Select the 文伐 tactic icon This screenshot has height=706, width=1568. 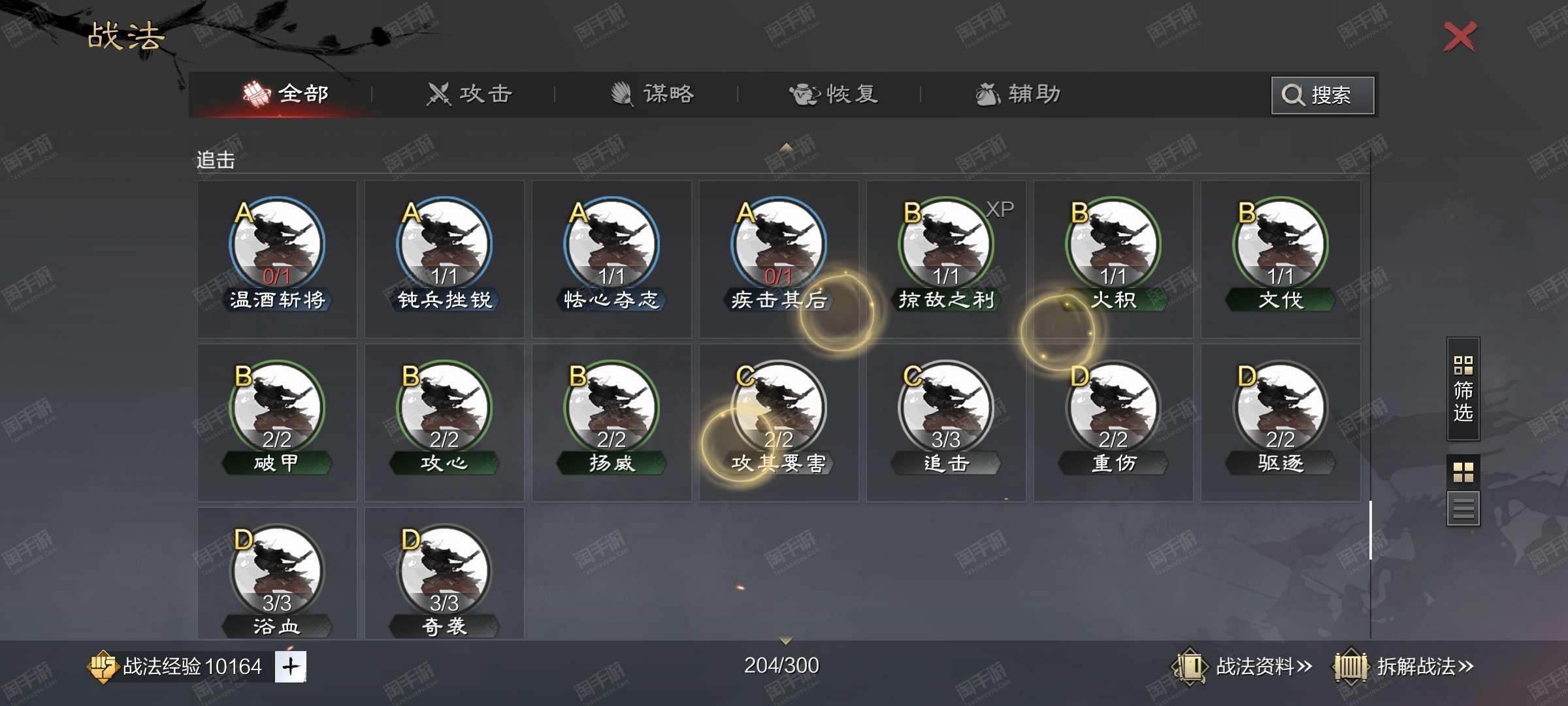pos(1281,243)
